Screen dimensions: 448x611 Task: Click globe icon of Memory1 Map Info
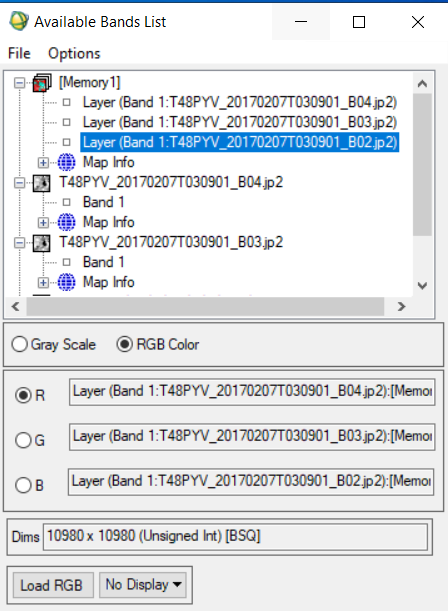tap(66, 162)
